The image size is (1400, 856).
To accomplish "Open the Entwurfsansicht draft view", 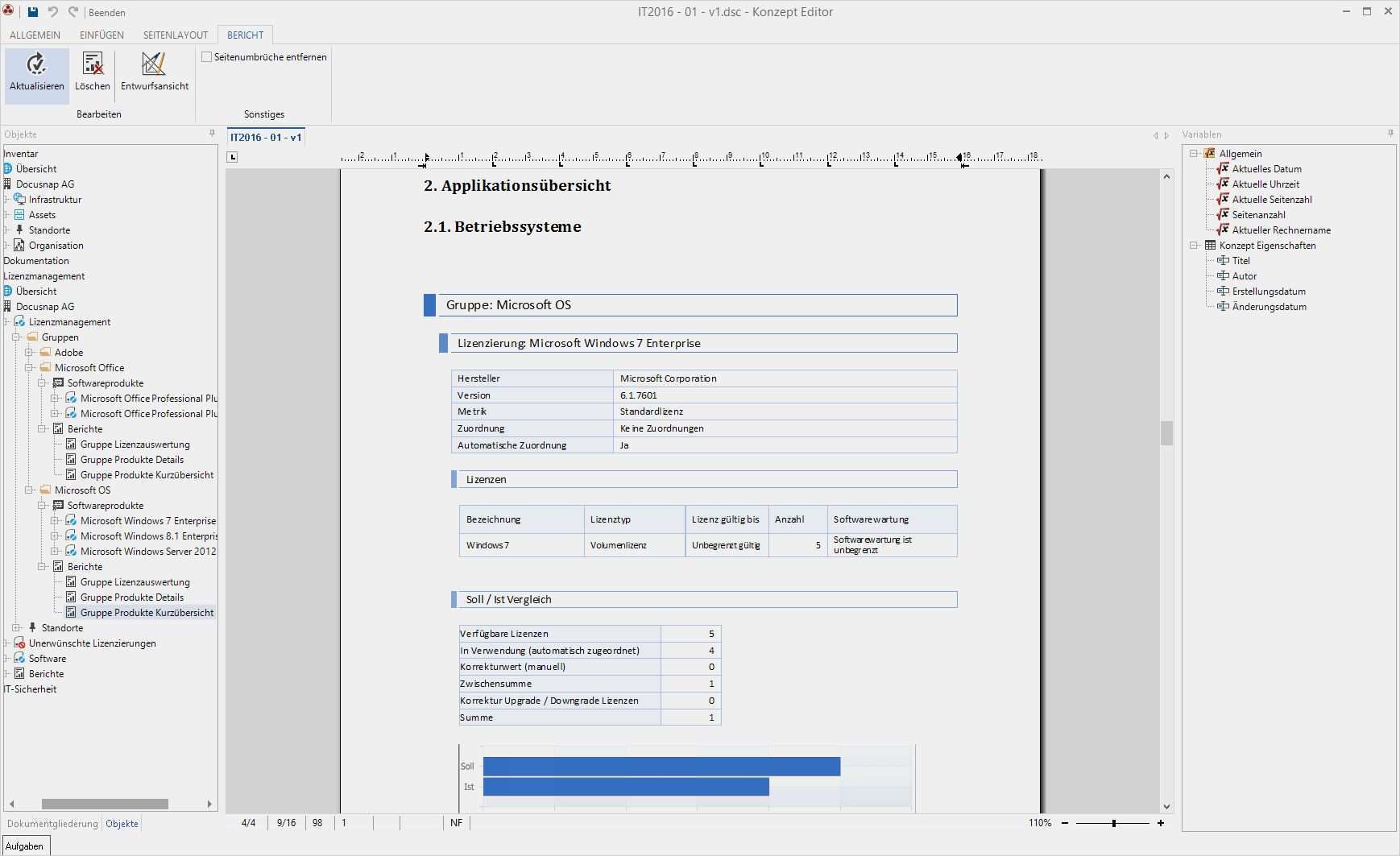I will (154, 64).
